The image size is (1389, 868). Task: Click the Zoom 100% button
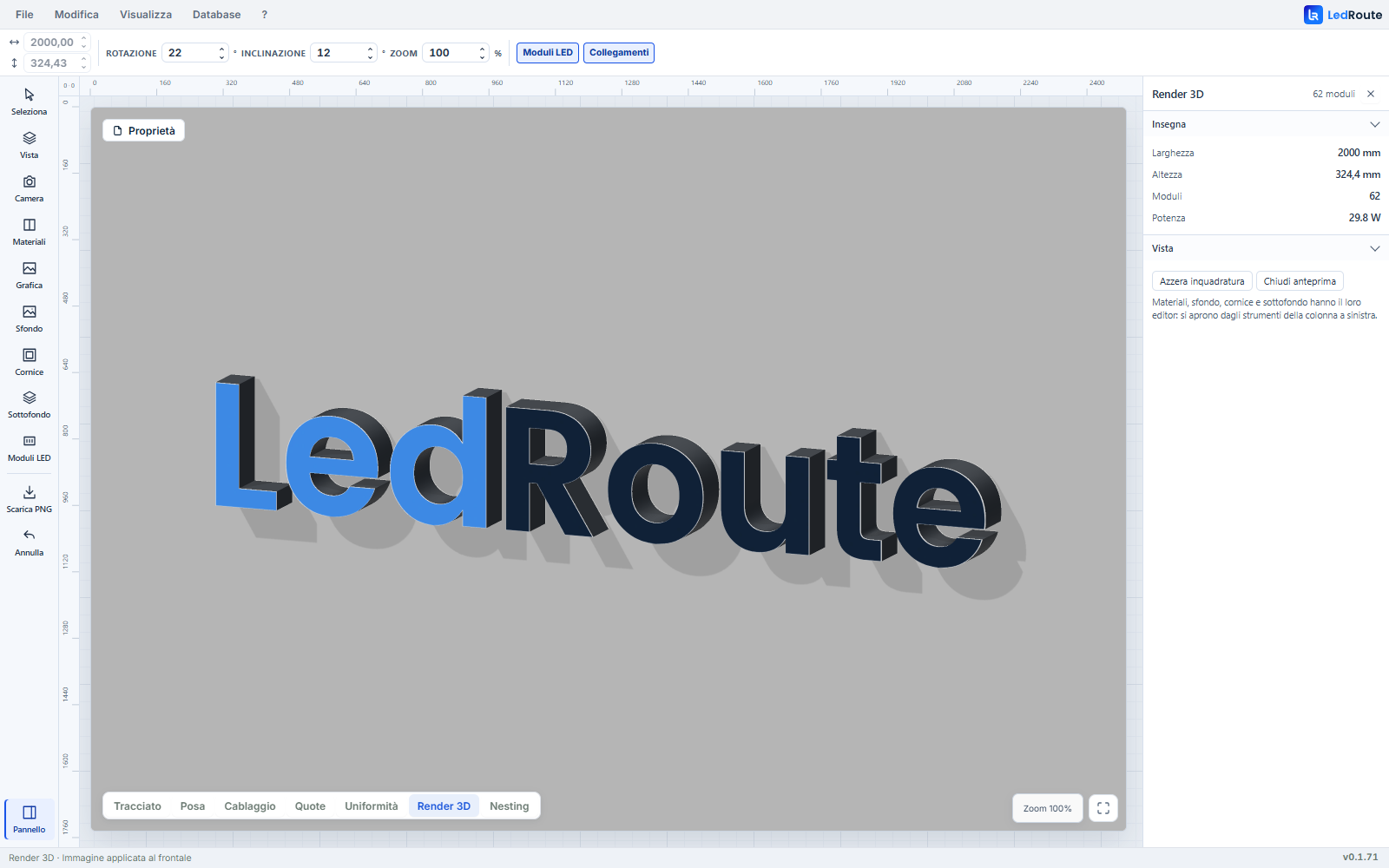[x=1047, y=808]
